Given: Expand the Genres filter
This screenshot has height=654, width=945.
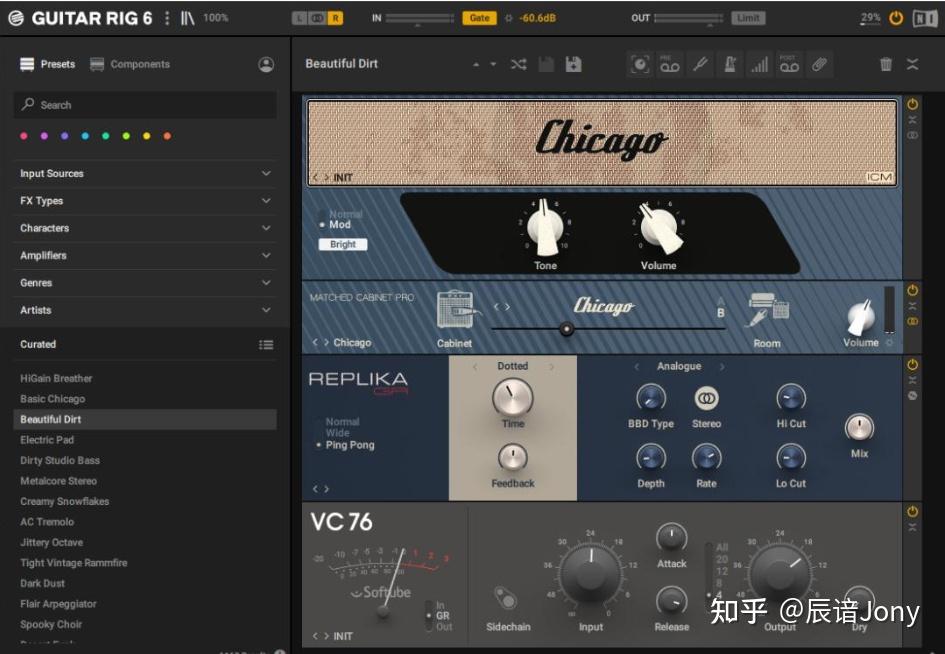Looking at the screenshot, I should [x=145, y=283].
